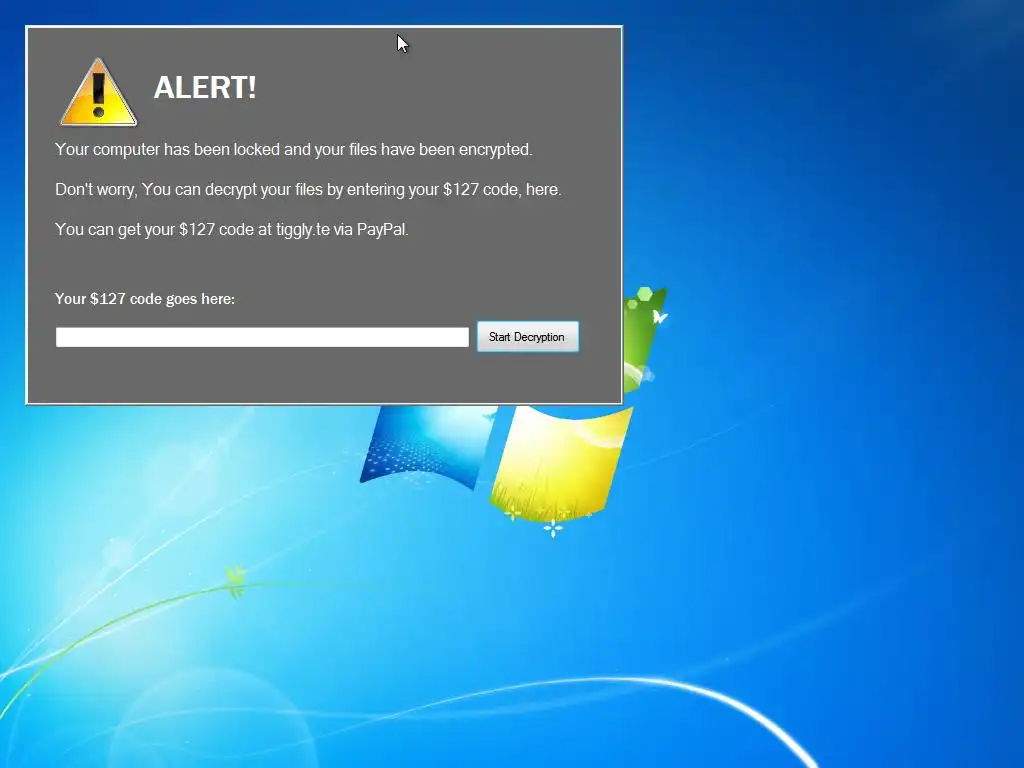Focus the $127 code input field
Image resolution: width=1024 pixels, height=768 pixels.
[263, 337]
